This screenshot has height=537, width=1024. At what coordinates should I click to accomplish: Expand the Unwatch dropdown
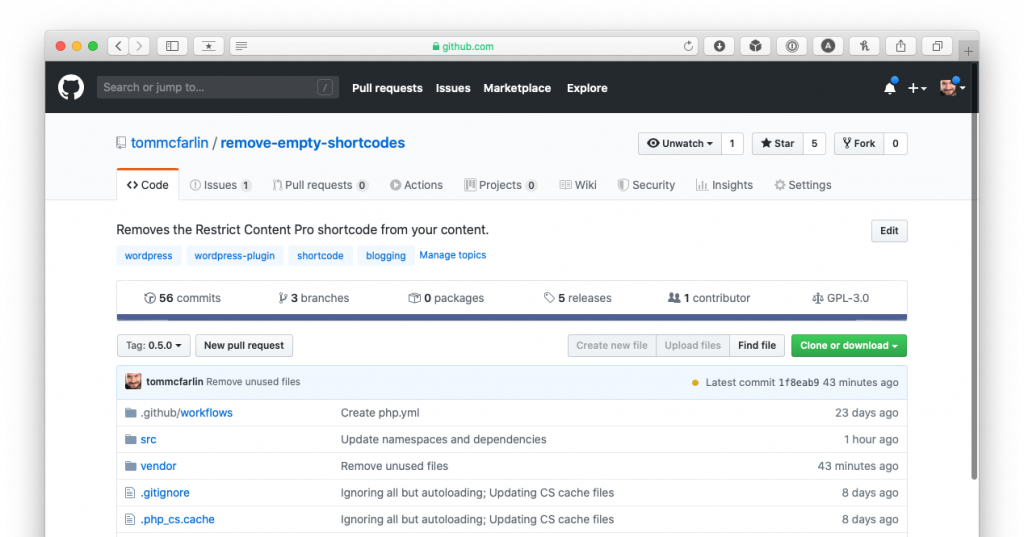(680, 144)
